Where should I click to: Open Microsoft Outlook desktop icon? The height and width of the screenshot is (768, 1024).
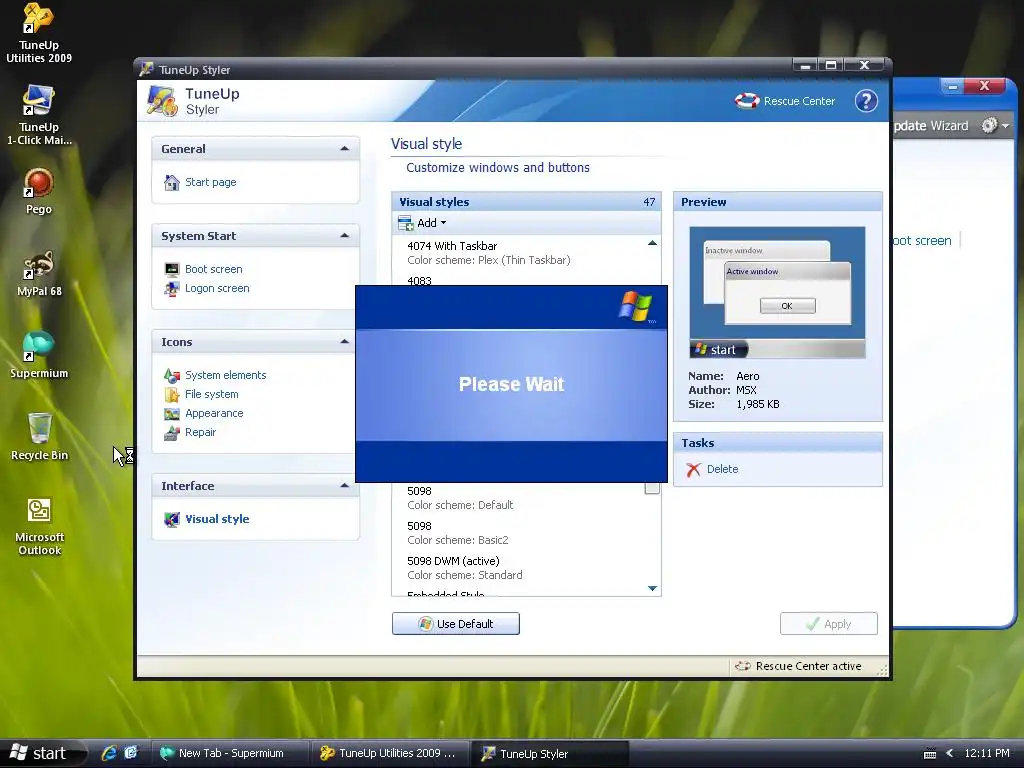[x=39, y=526]
